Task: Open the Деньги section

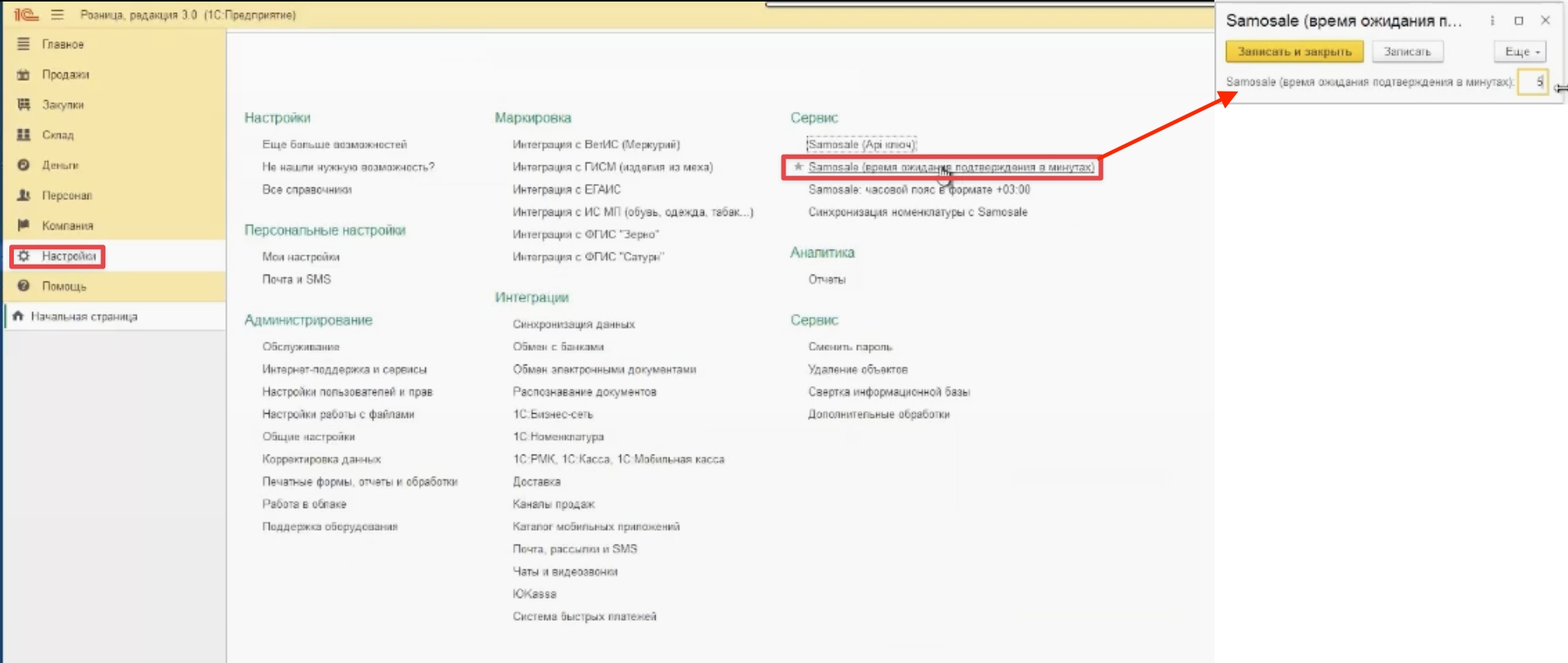Action: point(60,165)
